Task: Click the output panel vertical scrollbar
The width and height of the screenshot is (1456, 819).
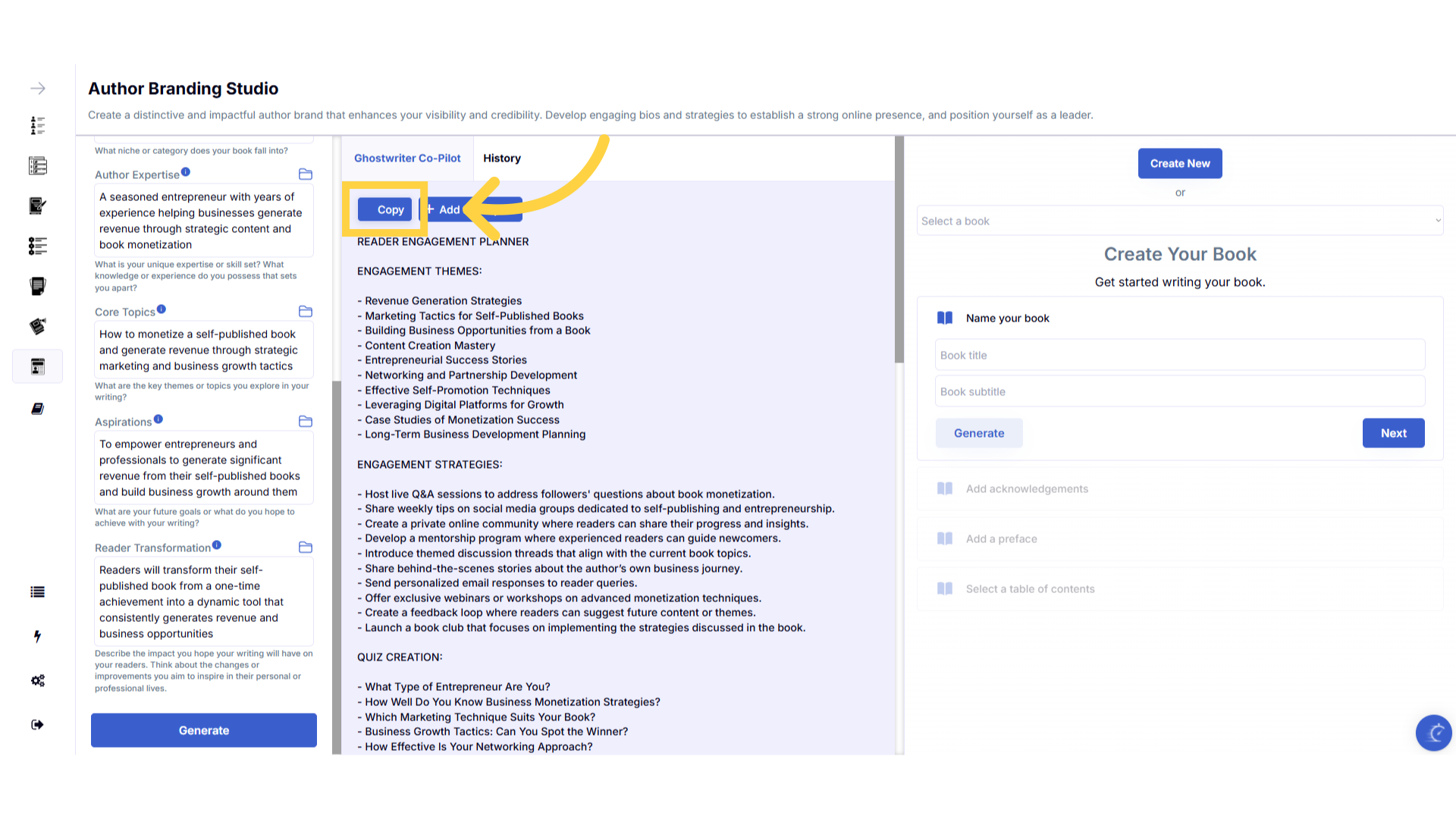Action: (x=899, y=250)
